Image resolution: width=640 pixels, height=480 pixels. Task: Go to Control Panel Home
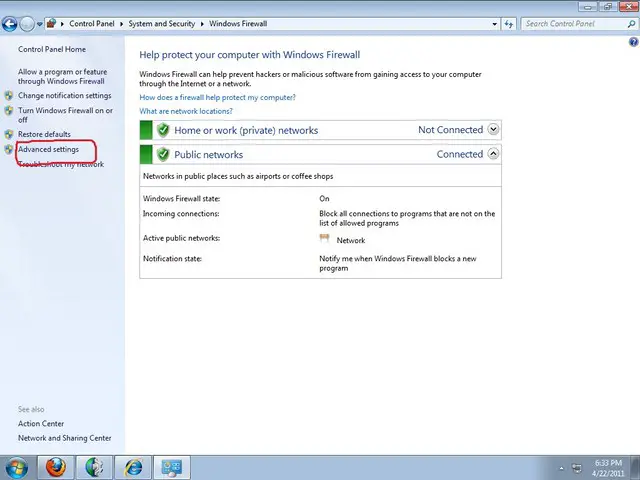point(52,49)
